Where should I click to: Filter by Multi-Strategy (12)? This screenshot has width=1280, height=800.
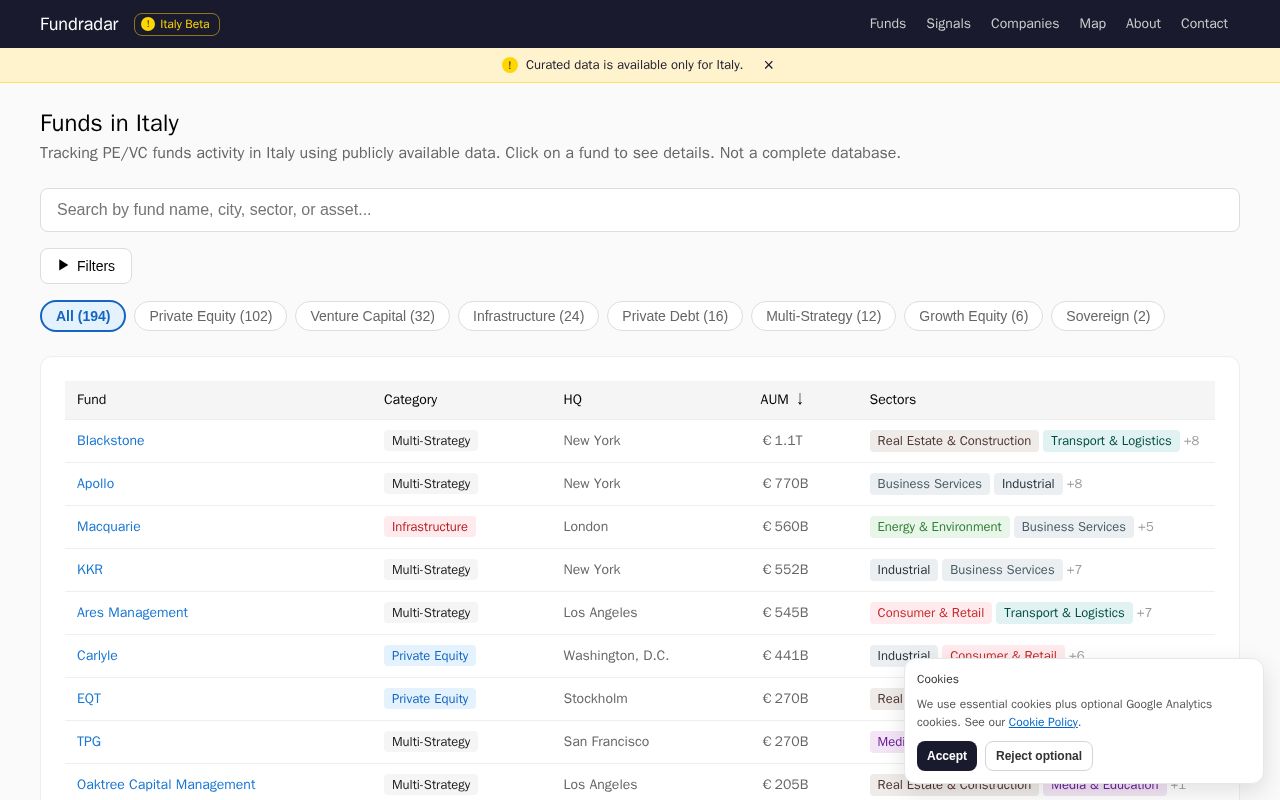pos(823,316)
